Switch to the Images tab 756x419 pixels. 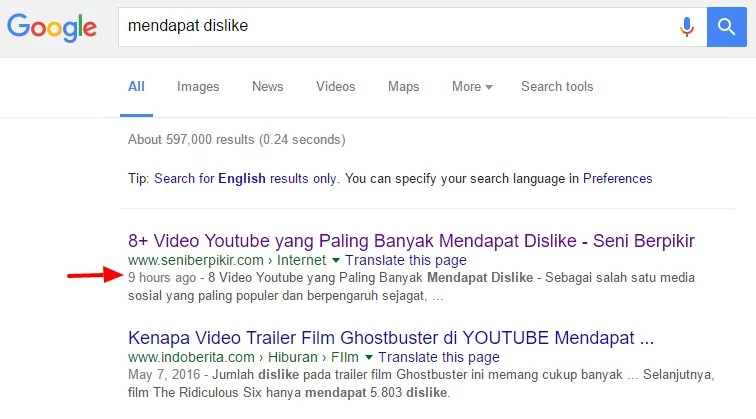198,87
